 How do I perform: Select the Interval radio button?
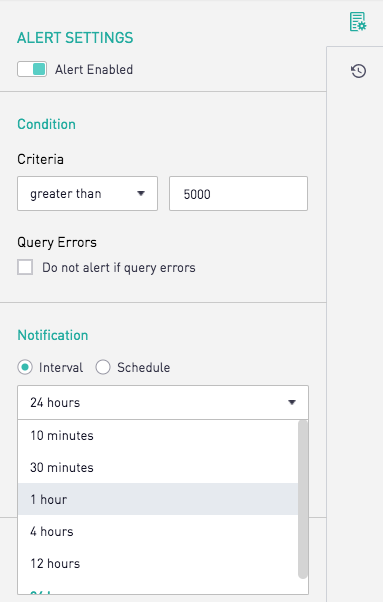(x=25, y=367)
